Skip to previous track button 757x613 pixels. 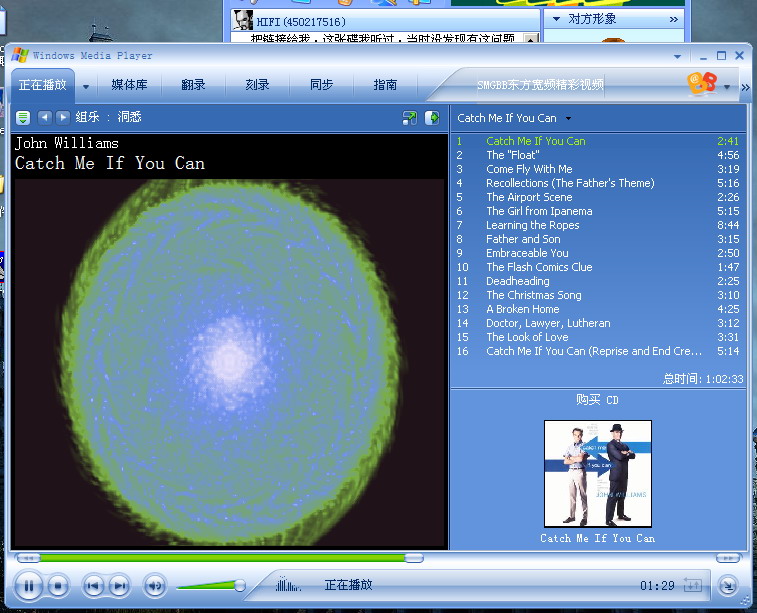pyautogui.click(x=93, y=586)
